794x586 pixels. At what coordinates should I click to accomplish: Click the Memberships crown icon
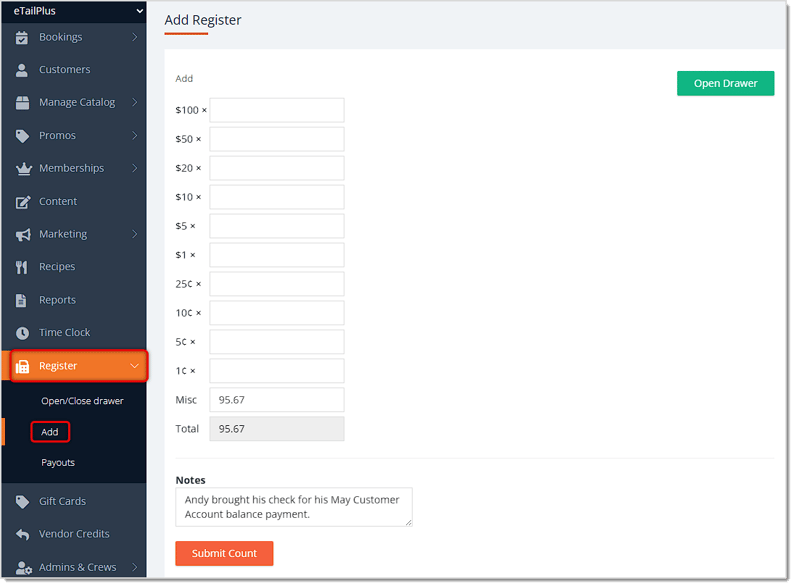(x=23, y=169)
